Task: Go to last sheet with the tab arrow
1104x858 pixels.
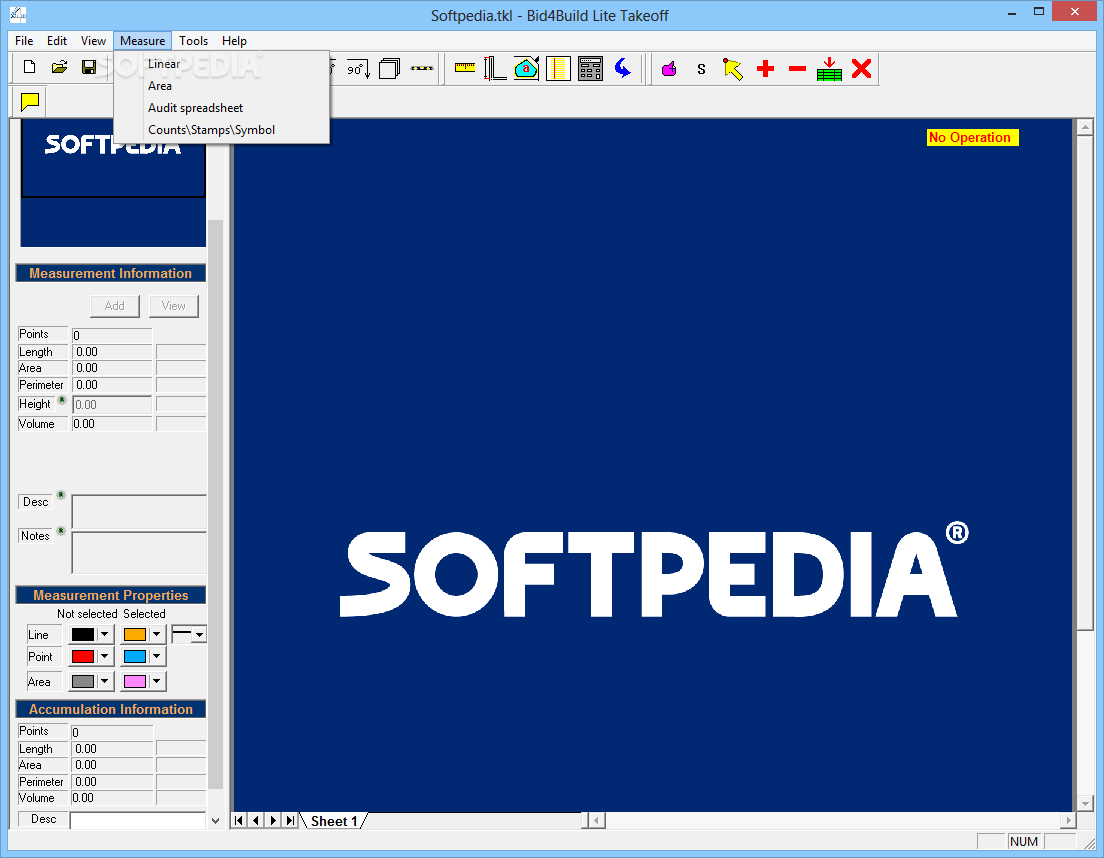Action: click(290, 821)
